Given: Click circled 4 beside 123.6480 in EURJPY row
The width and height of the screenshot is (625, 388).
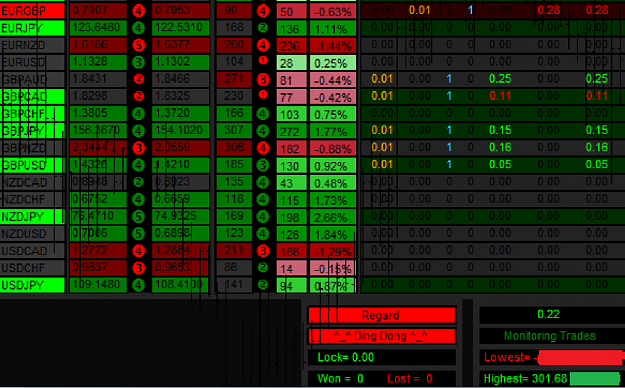Looking at the screenshot, I should coord(138,28).
